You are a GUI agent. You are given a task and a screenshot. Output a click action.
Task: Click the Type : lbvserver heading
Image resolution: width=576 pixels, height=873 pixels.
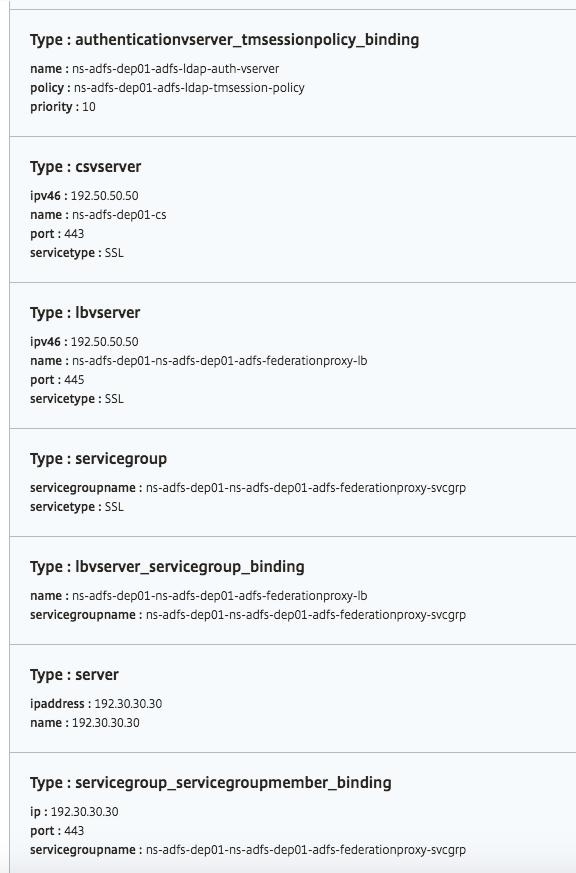tap(85, 313)
